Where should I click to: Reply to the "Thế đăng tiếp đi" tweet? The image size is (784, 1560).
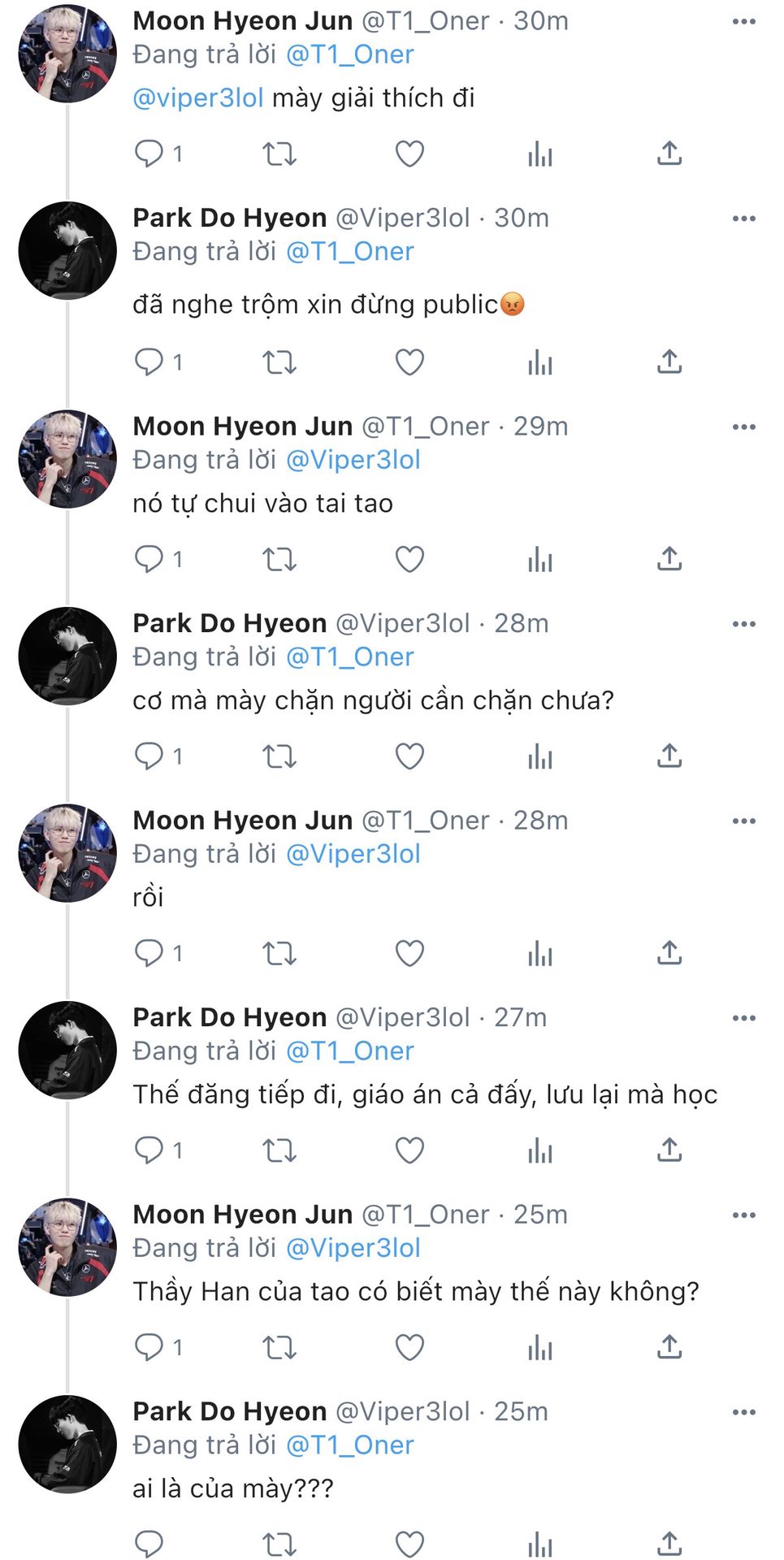click(149, 1150)
